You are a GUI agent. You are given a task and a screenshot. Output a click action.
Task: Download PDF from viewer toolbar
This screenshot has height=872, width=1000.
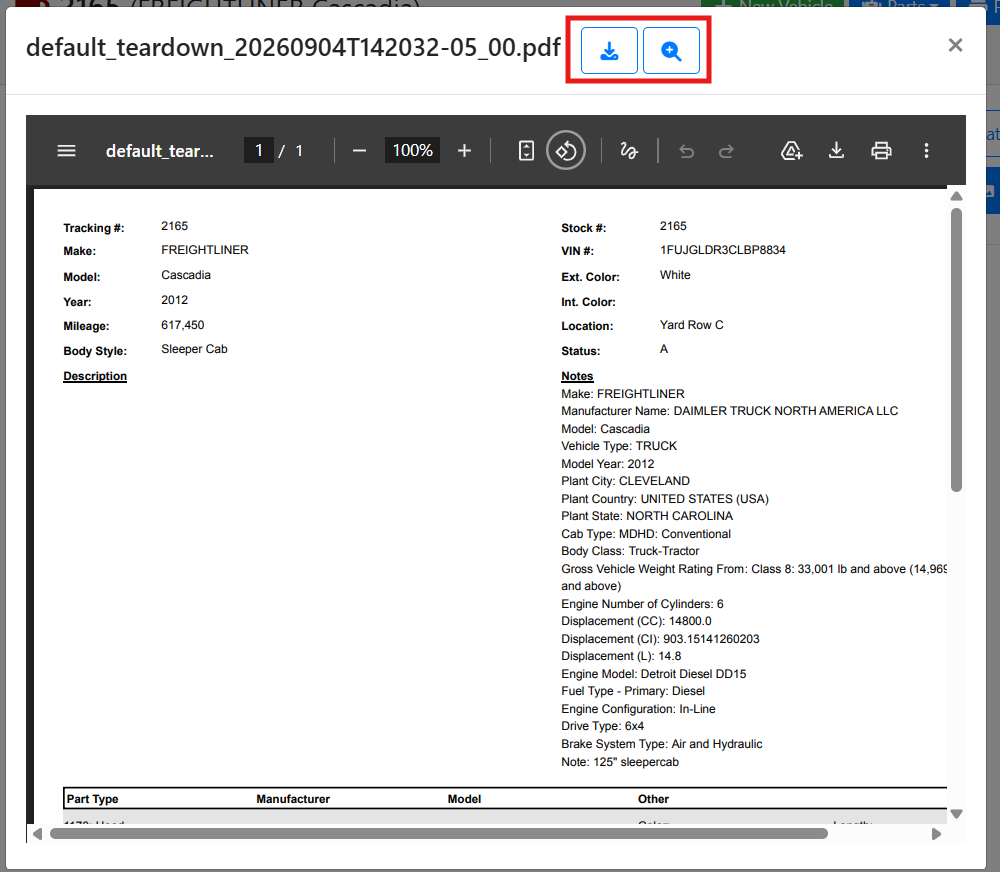(836, 151)
